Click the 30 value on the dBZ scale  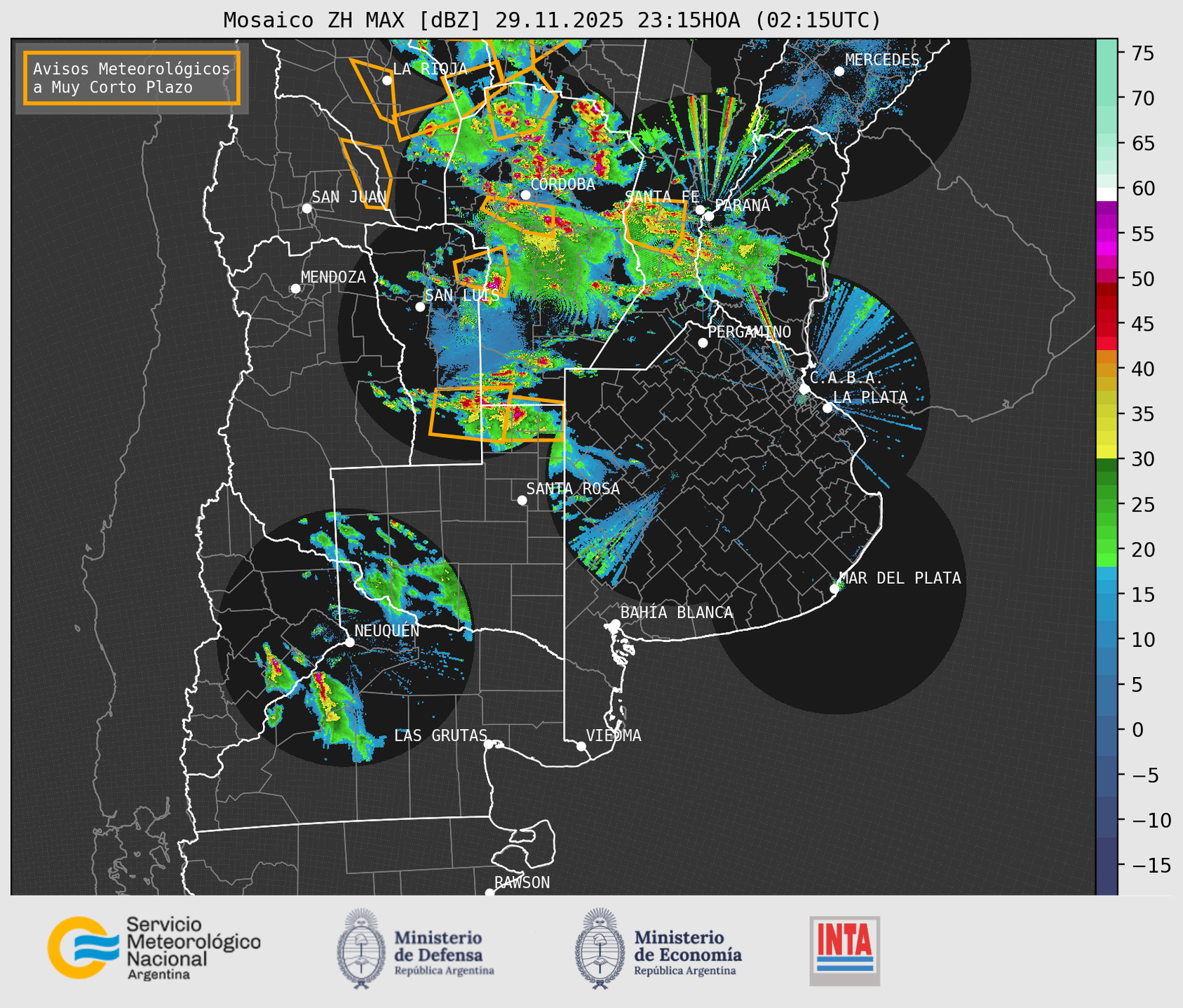click(1142, 459)
